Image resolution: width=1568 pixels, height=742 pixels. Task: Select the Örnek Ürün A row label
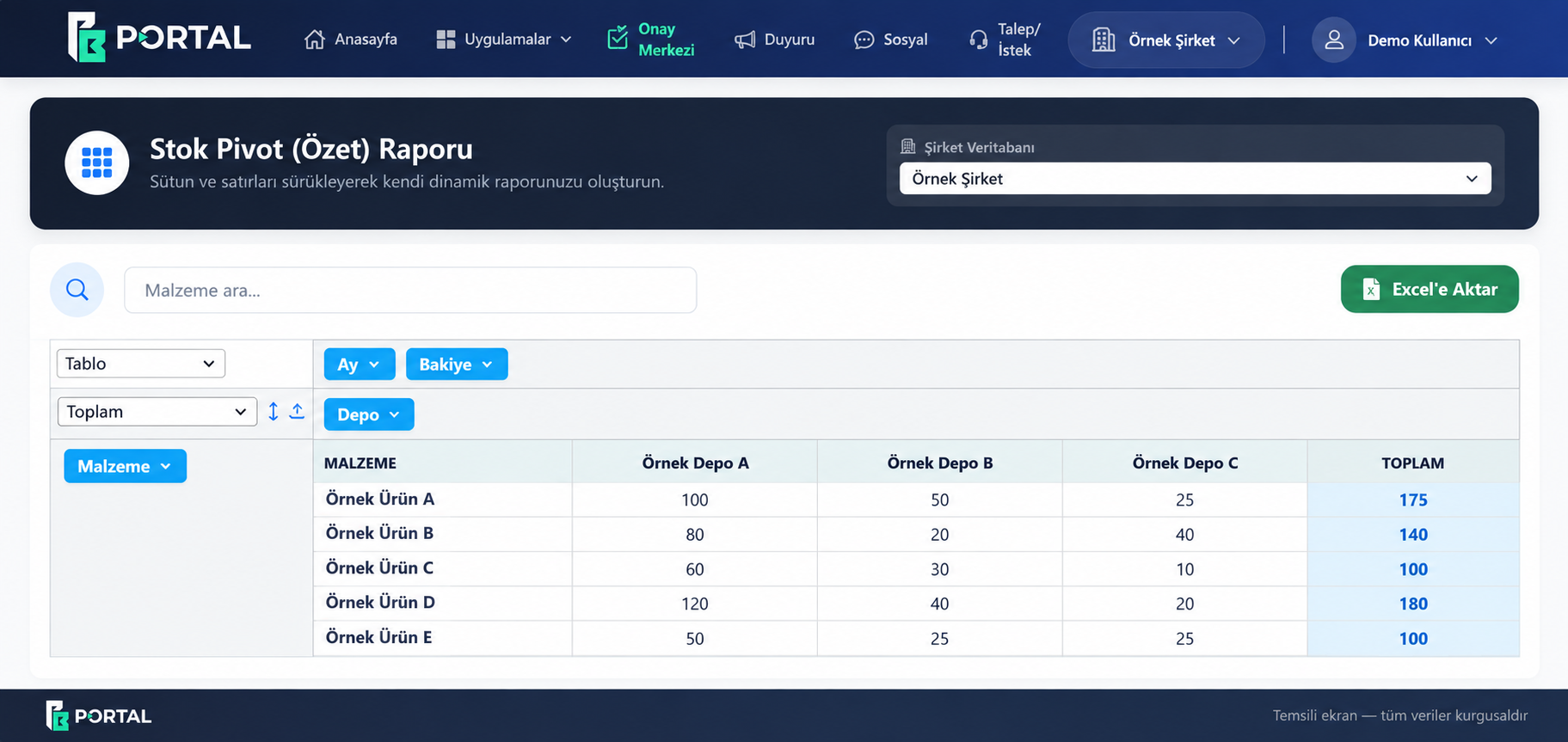point(380,499)
